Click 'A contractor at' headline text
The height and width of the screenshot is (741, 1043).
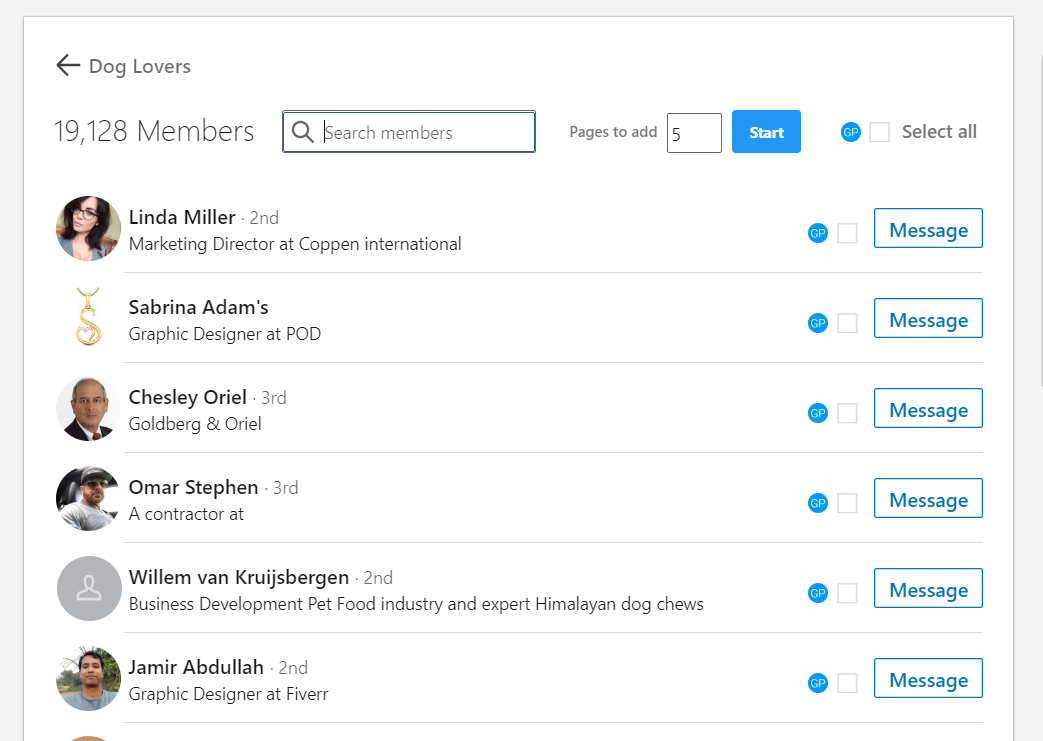(186, 514)
